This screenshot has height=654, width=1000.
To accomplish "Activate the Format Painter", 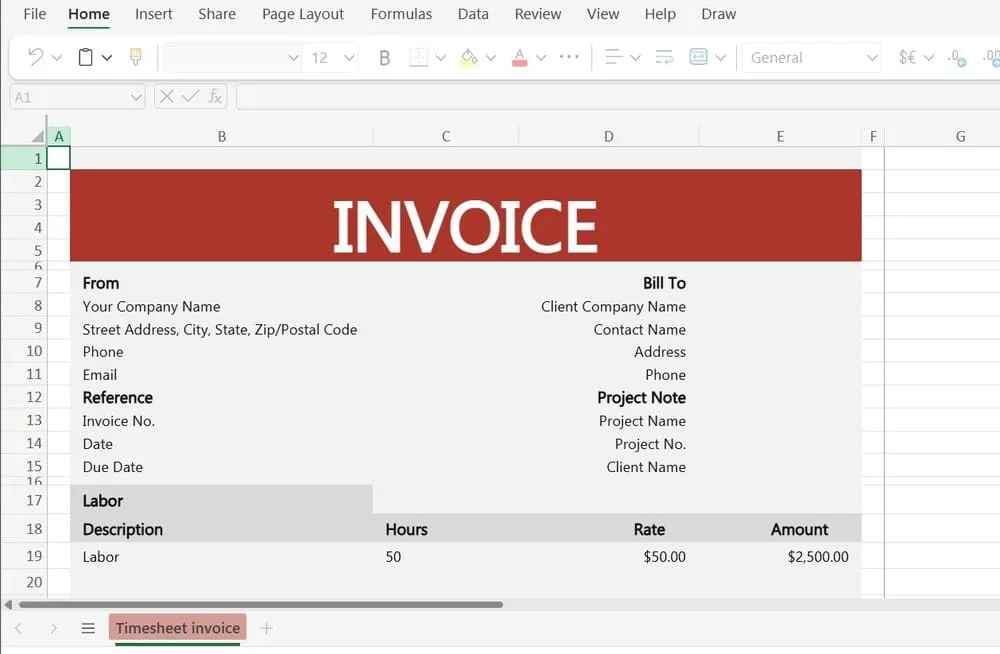I will coord(135,57).
